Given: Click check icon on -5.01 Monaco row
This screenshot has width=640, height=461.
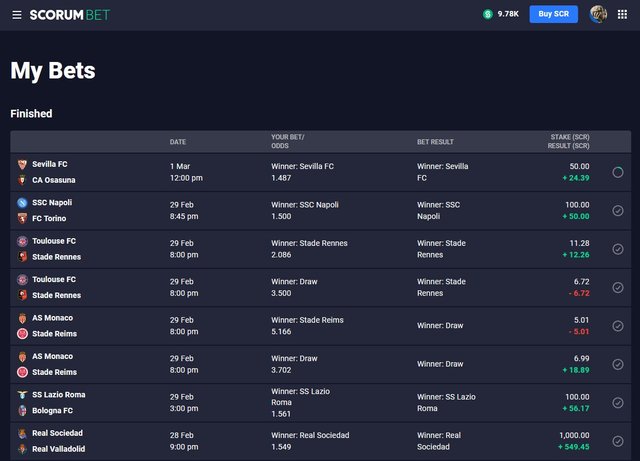Looking at the screenshot, I should coord(618,326).
